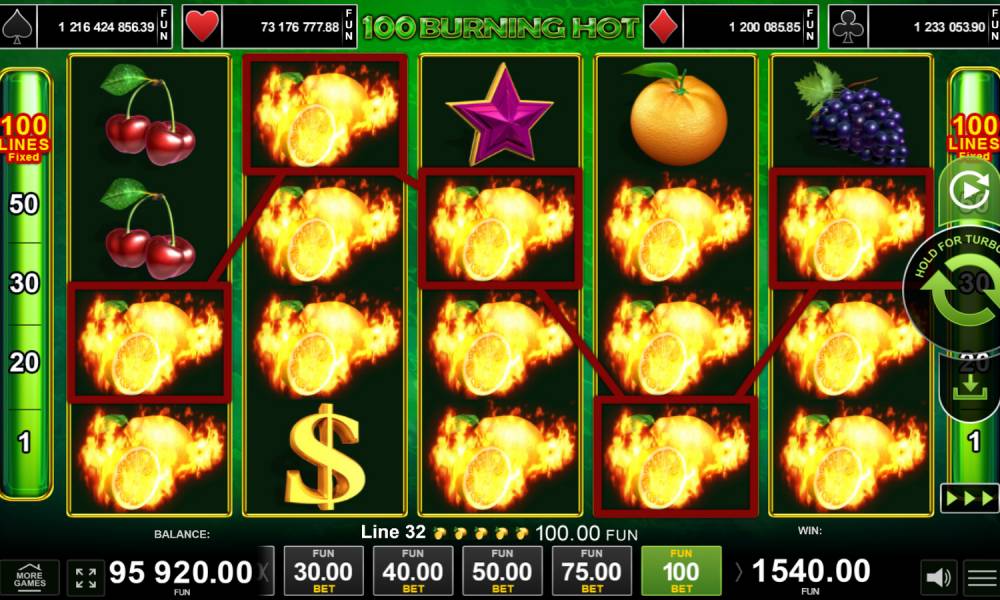The image size is (1000, 600).
Task: Expand the bet list chevron near win amount
Action: tap(739, 572)
